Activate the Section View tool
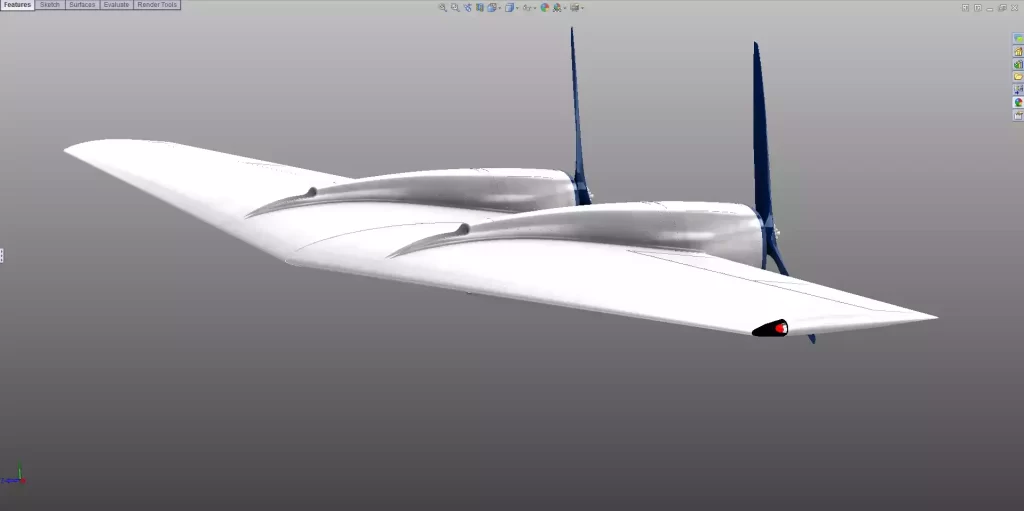This screenshot has height=511, width=1024. click(x=480, y=7)
